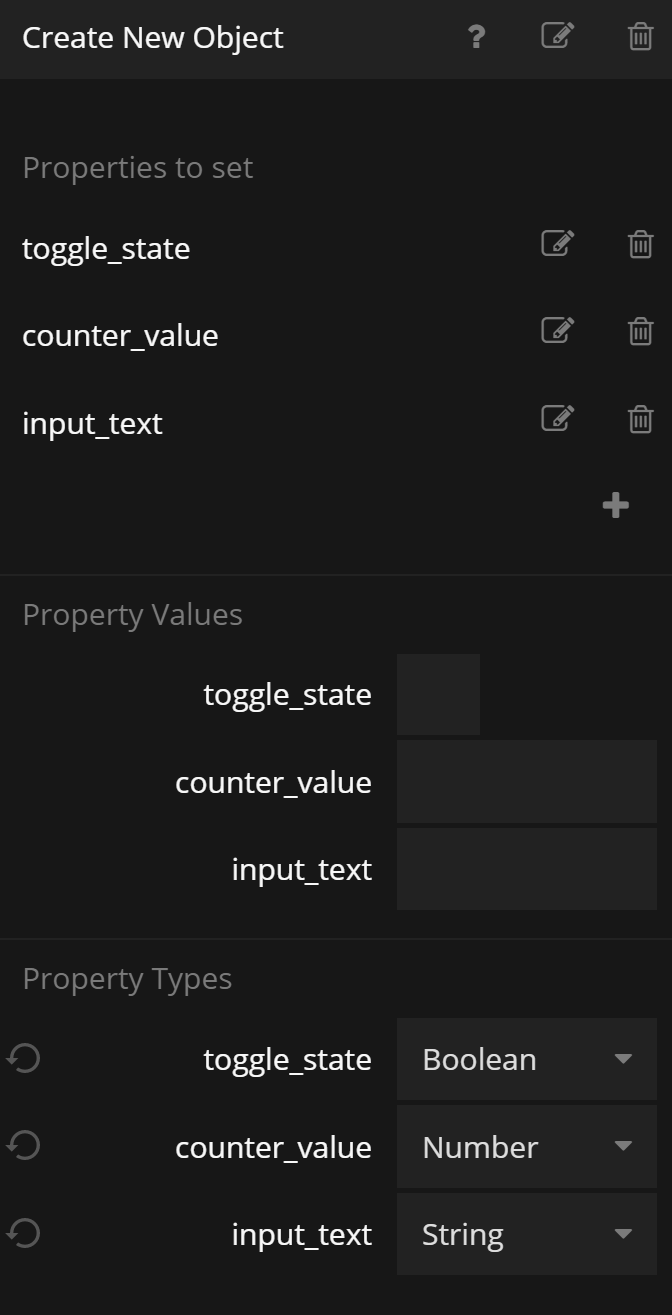The image size is (672, 1315).
Task: Delete the Create New Object node
Action: pos(640,38)
